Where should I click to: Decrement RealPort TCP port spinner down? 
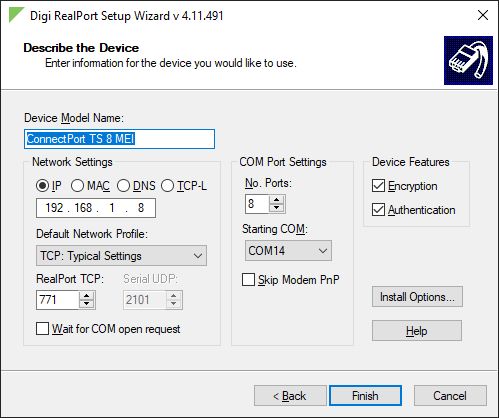(x=87, y=303)
